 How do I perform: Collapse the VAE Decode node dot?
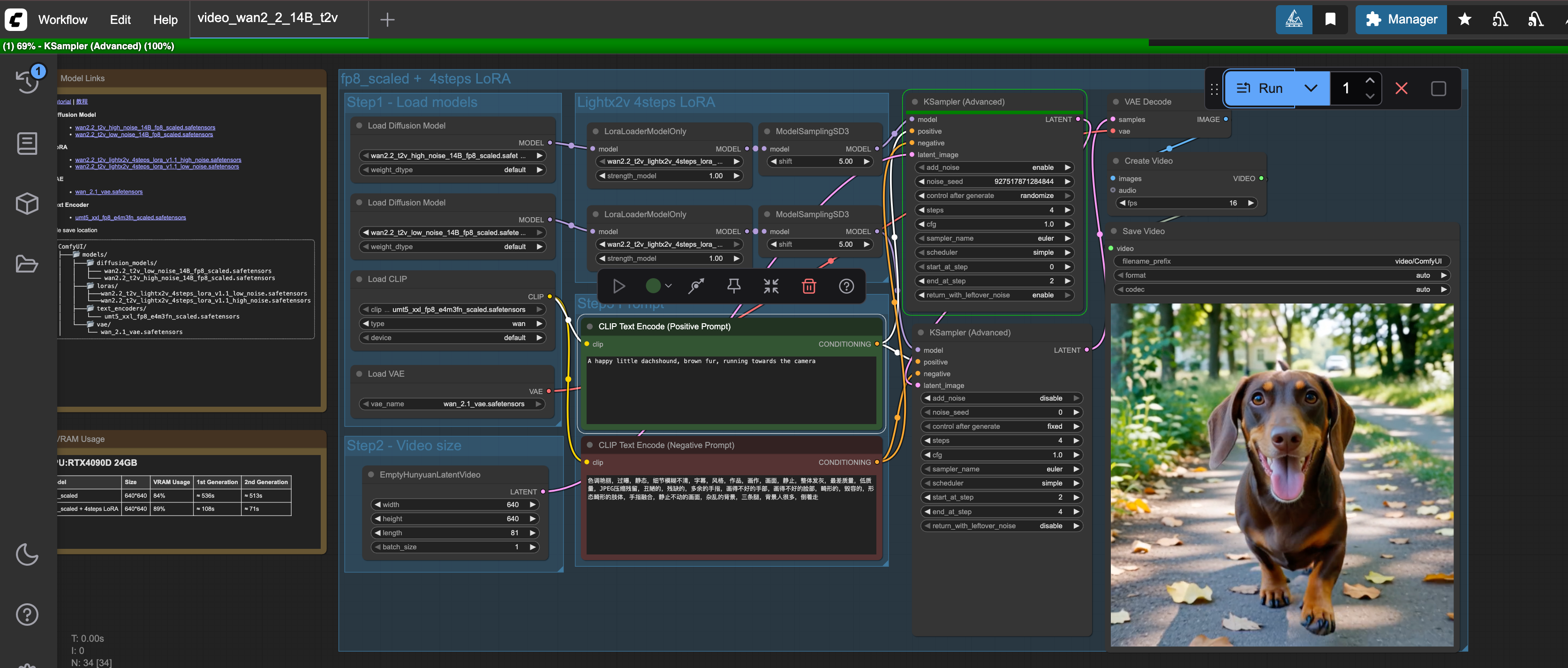point(1116,102)
